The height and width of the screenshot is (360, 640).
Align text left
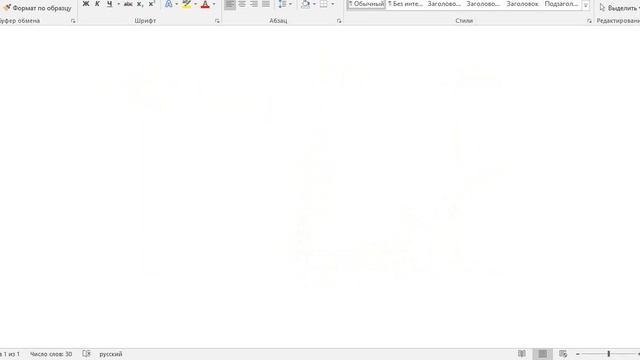(x=230, y=4)
